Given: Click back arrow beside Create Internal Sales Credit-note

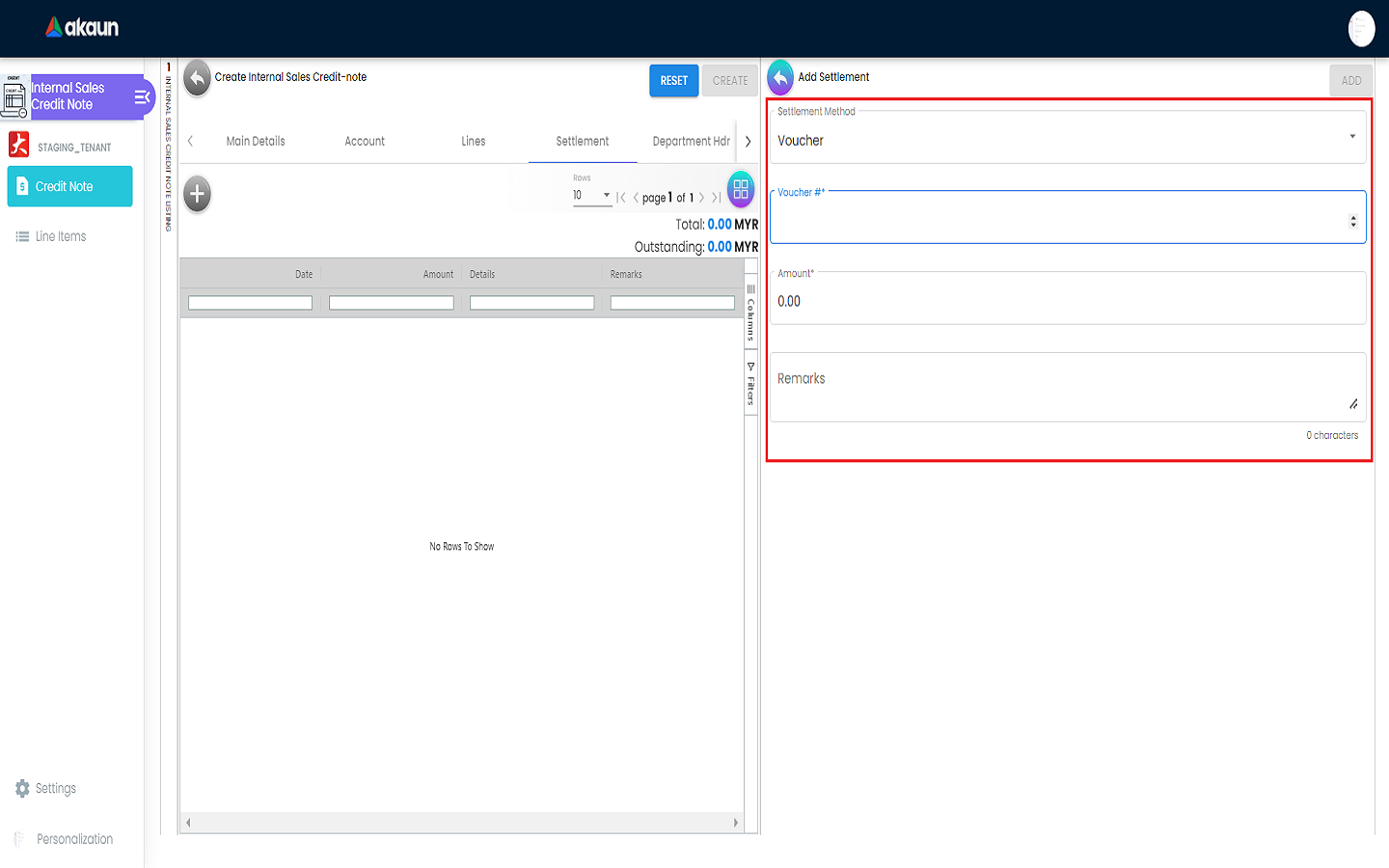Looking at the screenshot, I should 197,78.
